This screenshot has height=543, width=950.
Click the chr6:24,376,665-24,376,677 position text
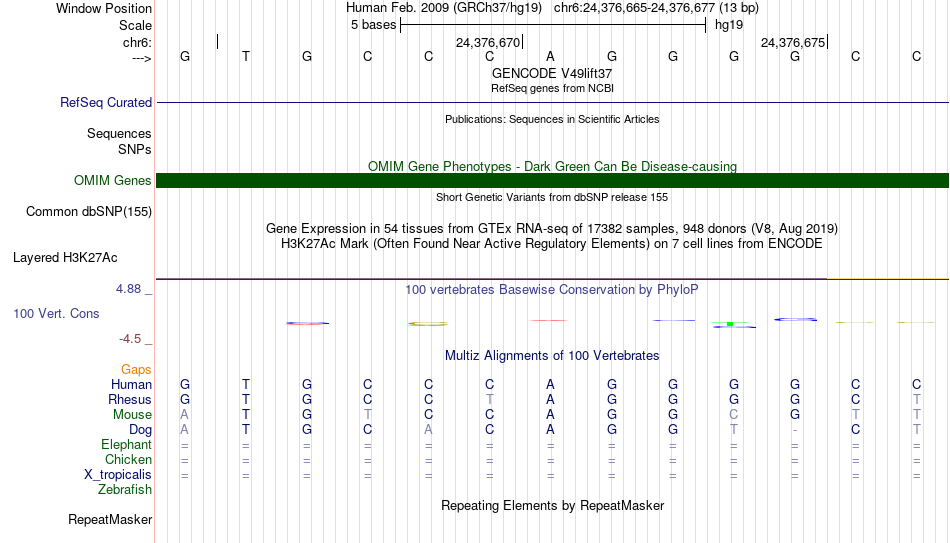pos(656,8)
